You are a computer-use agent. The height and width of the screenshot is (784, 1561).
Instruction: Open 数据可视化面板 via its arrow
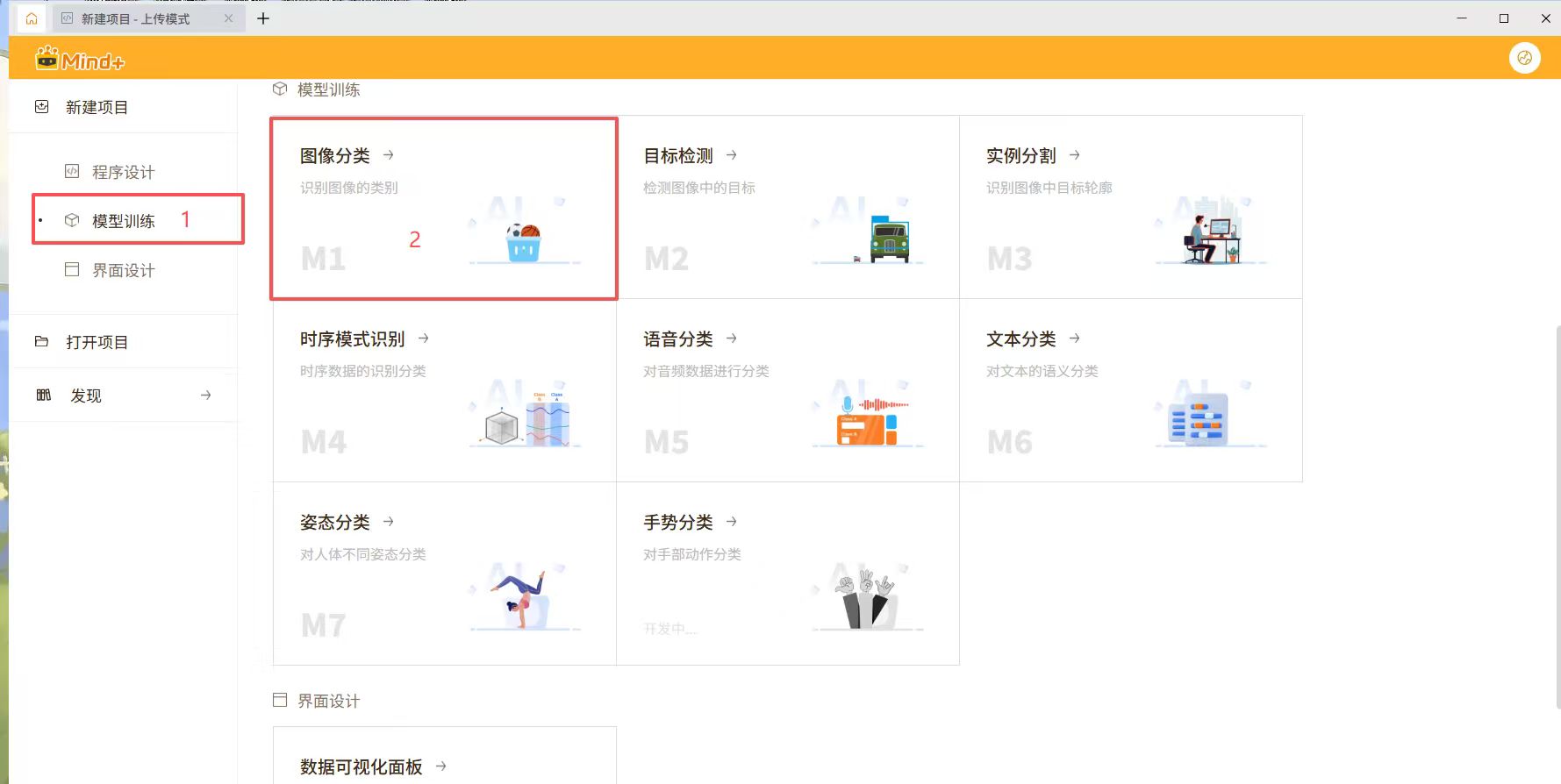[441, 766]
